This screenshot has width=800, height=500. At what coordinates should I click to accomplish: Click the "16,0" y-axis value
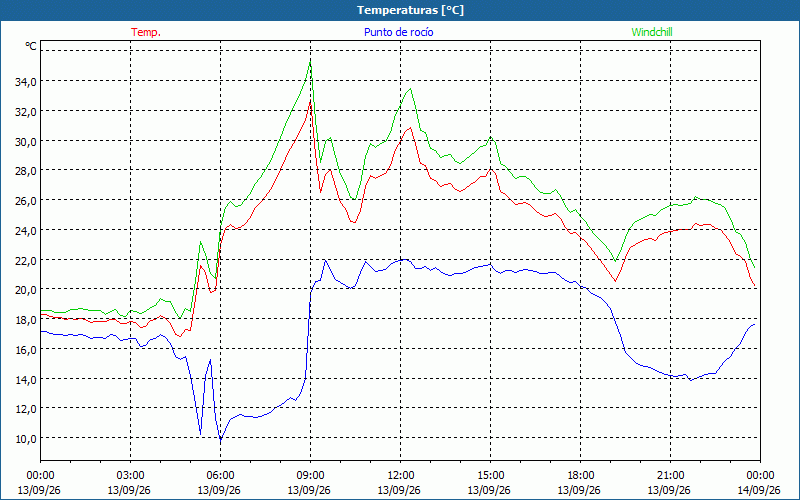tap(26, 349)
